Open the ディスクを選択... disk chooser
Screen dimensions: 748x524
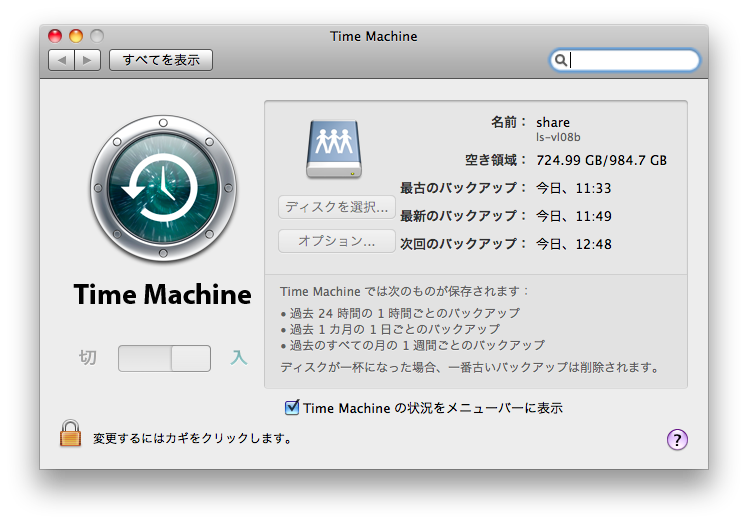point(337,207)
